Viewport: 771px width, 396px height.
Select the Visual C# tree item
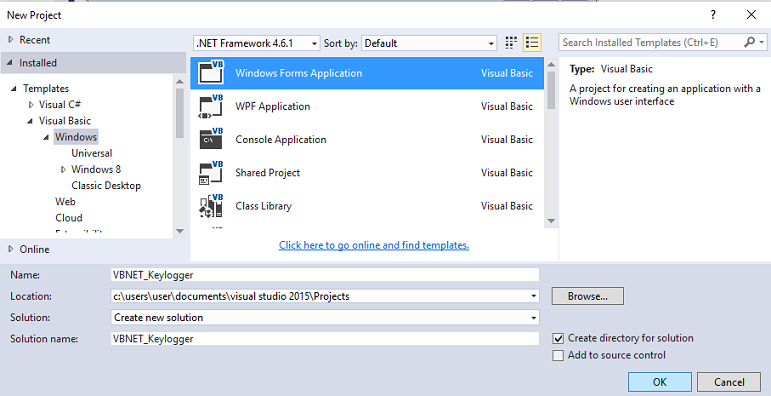coord(60,104)
